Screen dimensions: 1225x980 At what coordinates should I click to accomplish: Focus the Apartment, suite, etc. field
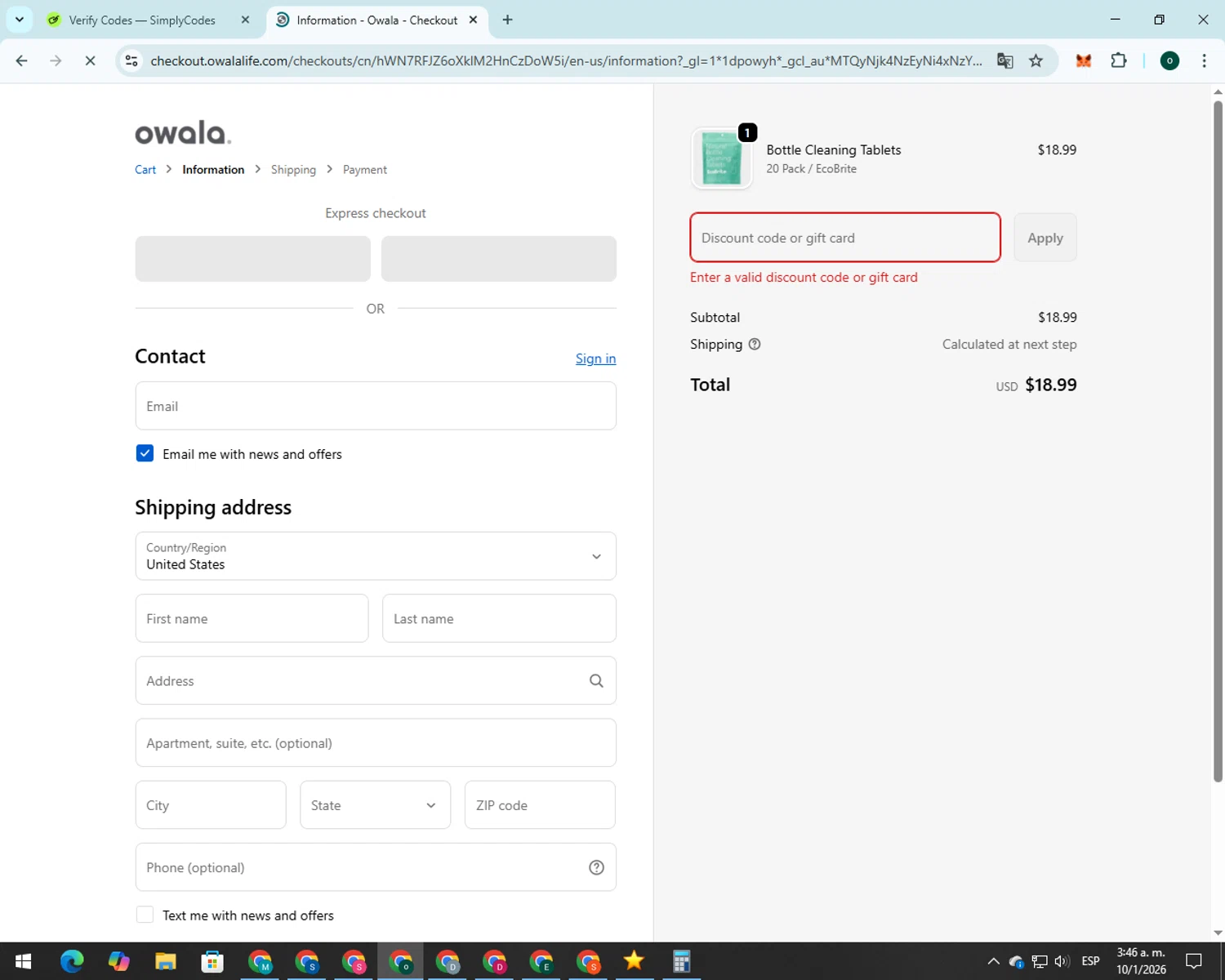[376, 743]
